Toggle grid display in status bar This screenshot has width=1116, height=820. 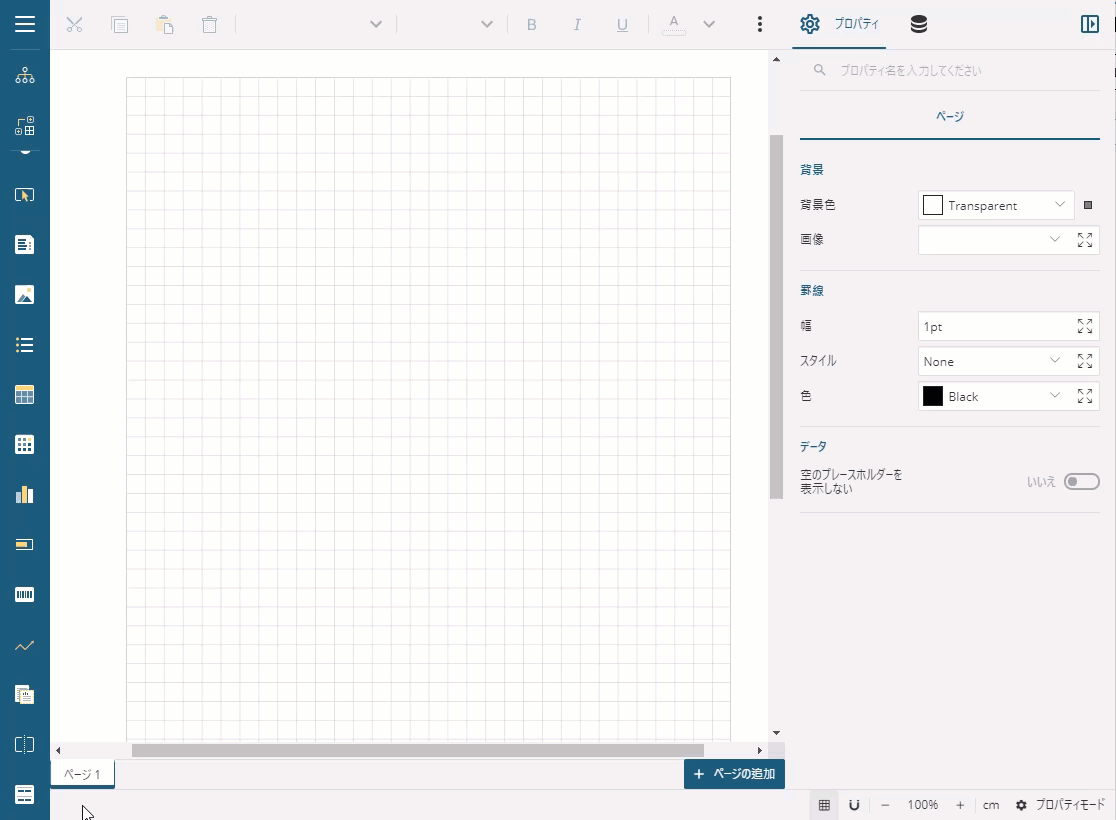click(824, 805)
